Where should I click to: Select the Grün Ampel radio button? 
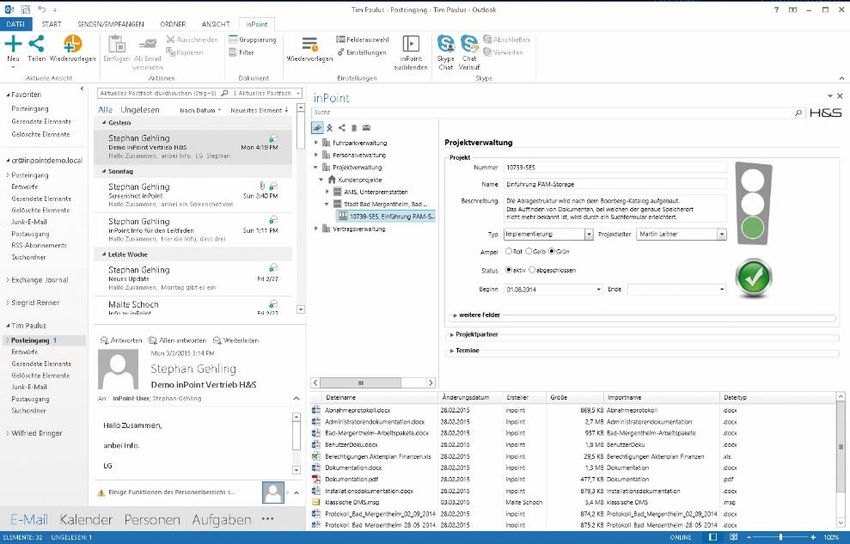[552, 251]
